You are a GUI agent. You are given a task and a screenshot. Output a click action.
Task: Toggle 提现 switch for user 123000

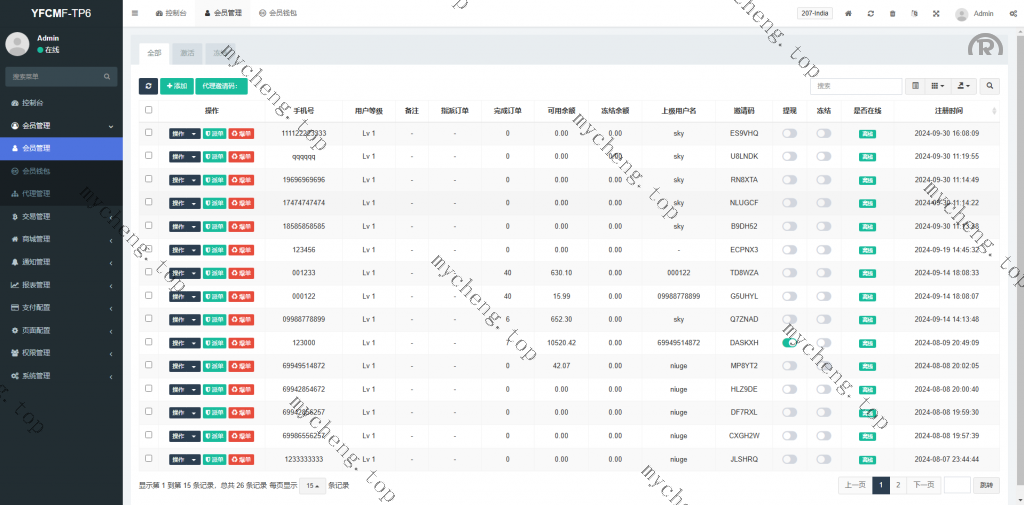coord(789,342)
